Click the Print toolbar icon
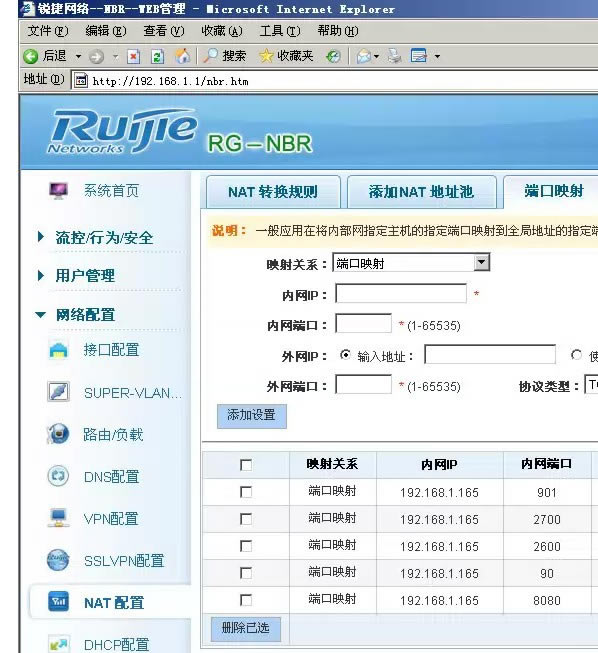Image resolution: width=598 pixels, height=653 pixels. point(394,56)
